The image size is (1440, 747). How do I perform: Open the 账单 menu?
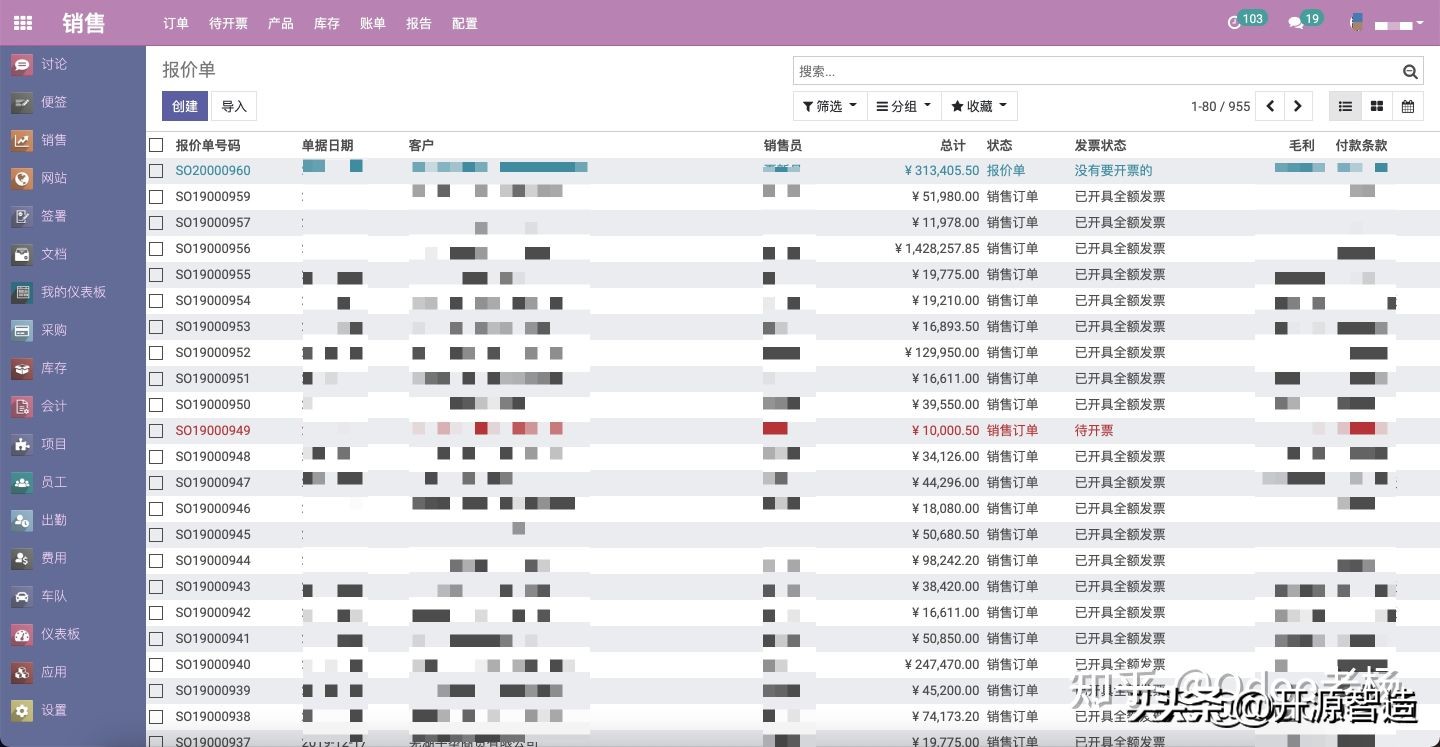pos(373,23)
